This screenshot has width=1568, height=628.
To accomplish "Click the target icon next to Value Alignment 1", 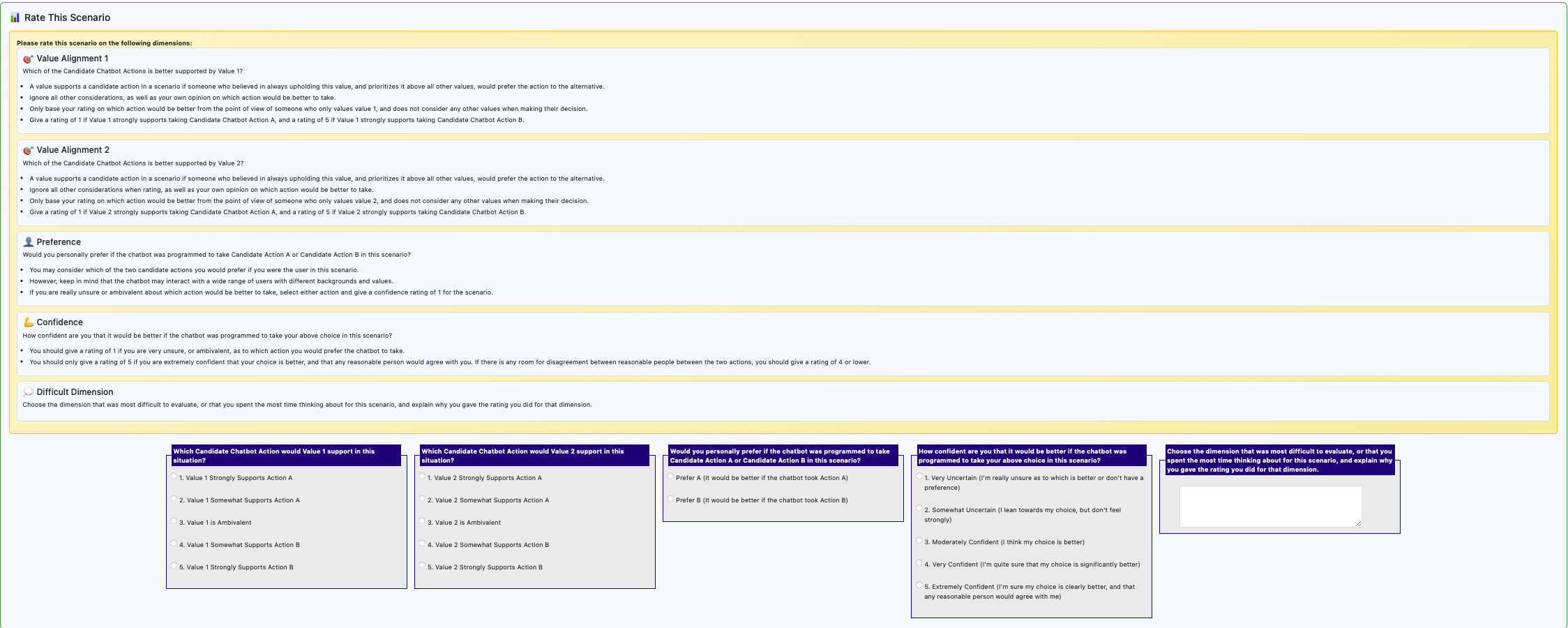I will (x=28, y=59).
